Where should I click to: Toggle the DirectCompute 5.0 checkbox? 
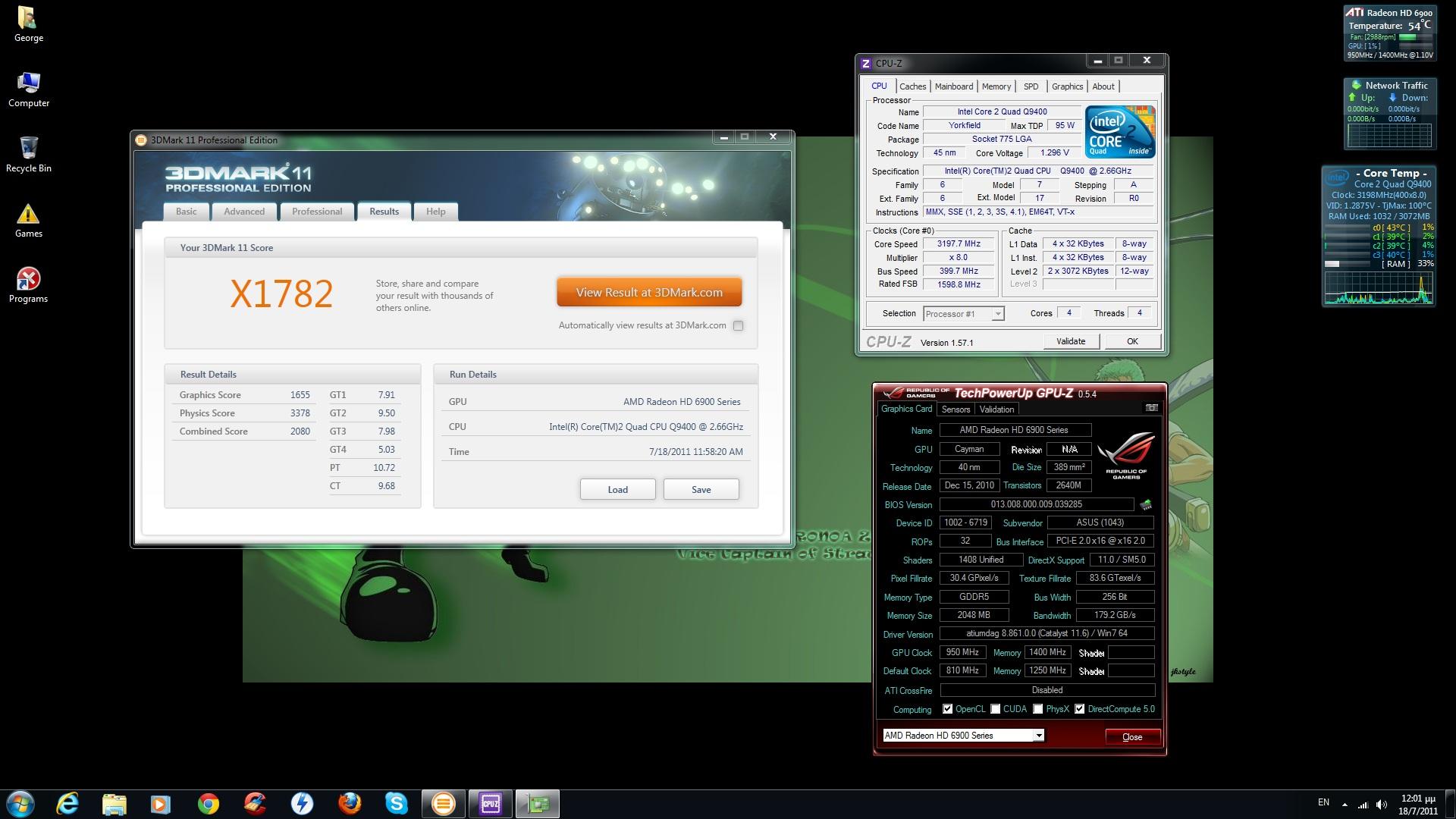tap(1079, 709)
